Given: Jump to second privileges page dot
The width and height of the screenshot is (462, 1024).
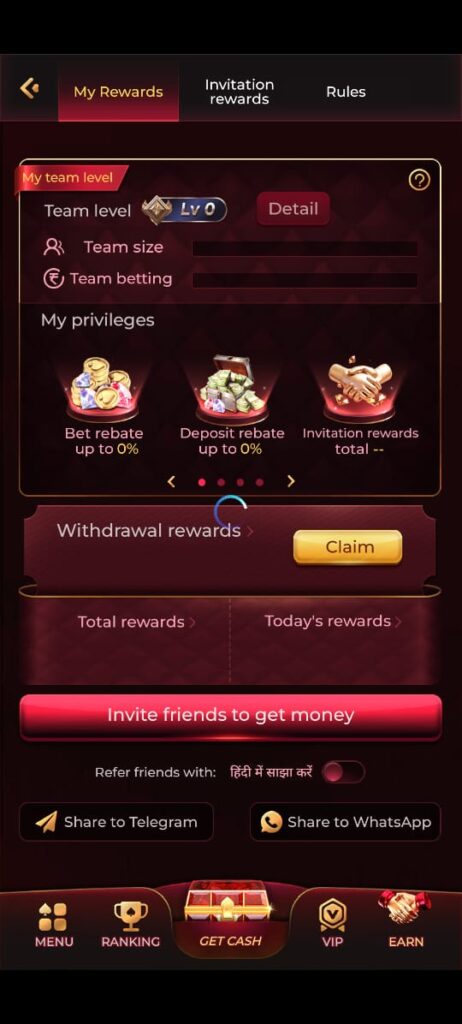Looking at the screenshot, I should (x=221, y=482).
